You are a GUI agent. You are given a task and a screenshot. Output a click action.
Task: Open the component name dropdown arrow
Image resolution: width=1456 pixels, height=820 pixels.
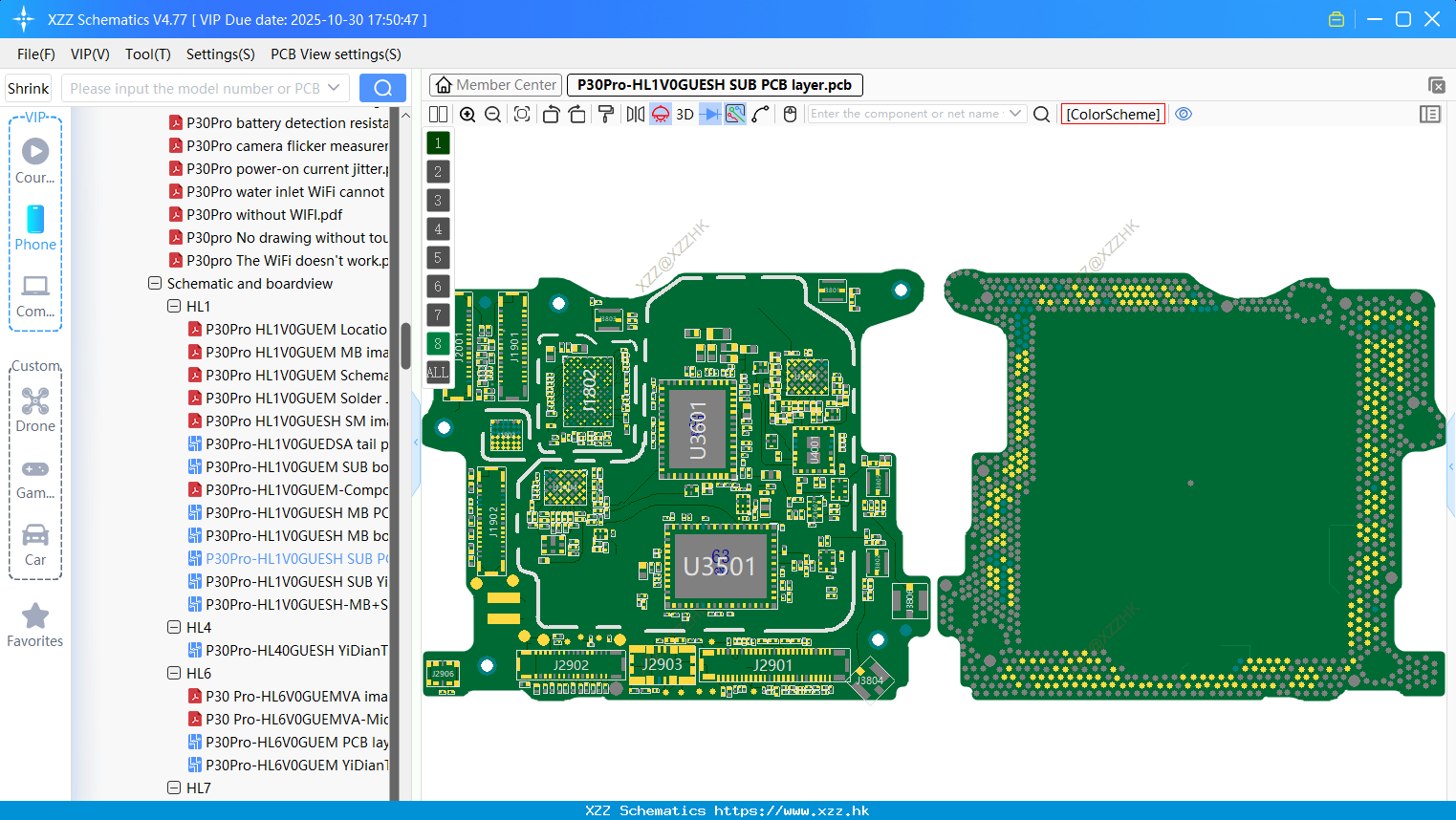point(1015,114)
